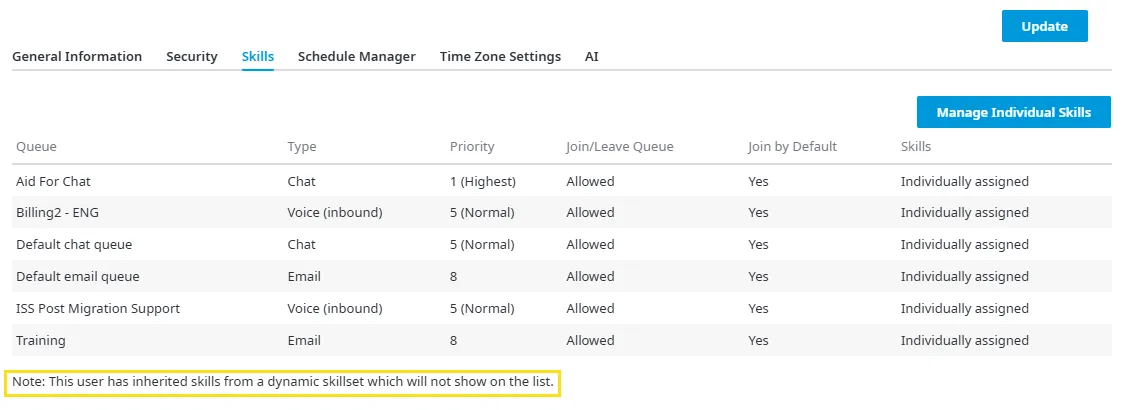Click the Type column header

tap(302, 146)
